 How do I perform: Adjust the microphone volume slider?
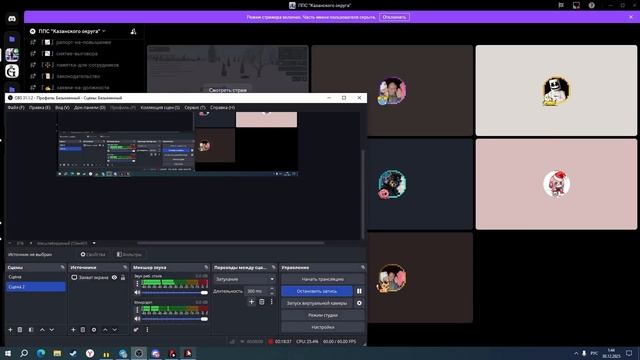coord(175,319)
